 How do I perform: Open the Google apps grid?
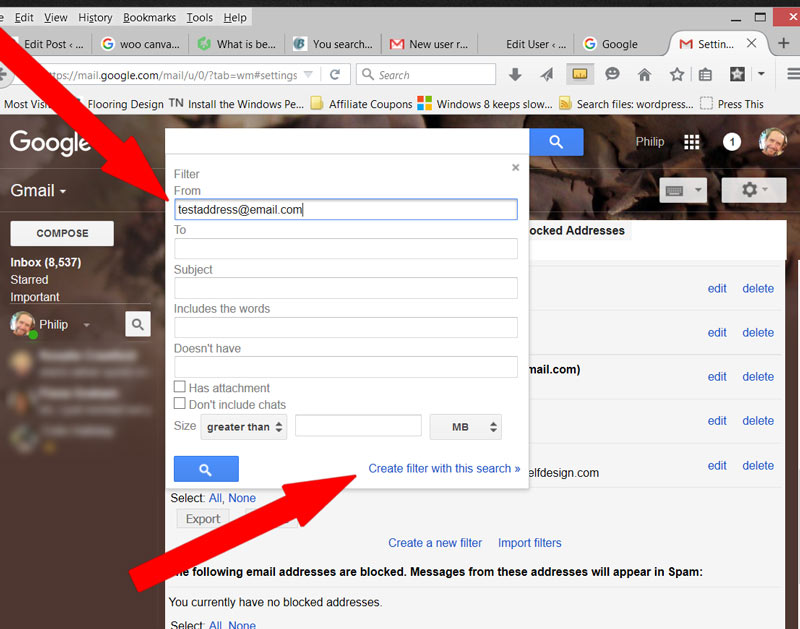[x=691, y=142]
